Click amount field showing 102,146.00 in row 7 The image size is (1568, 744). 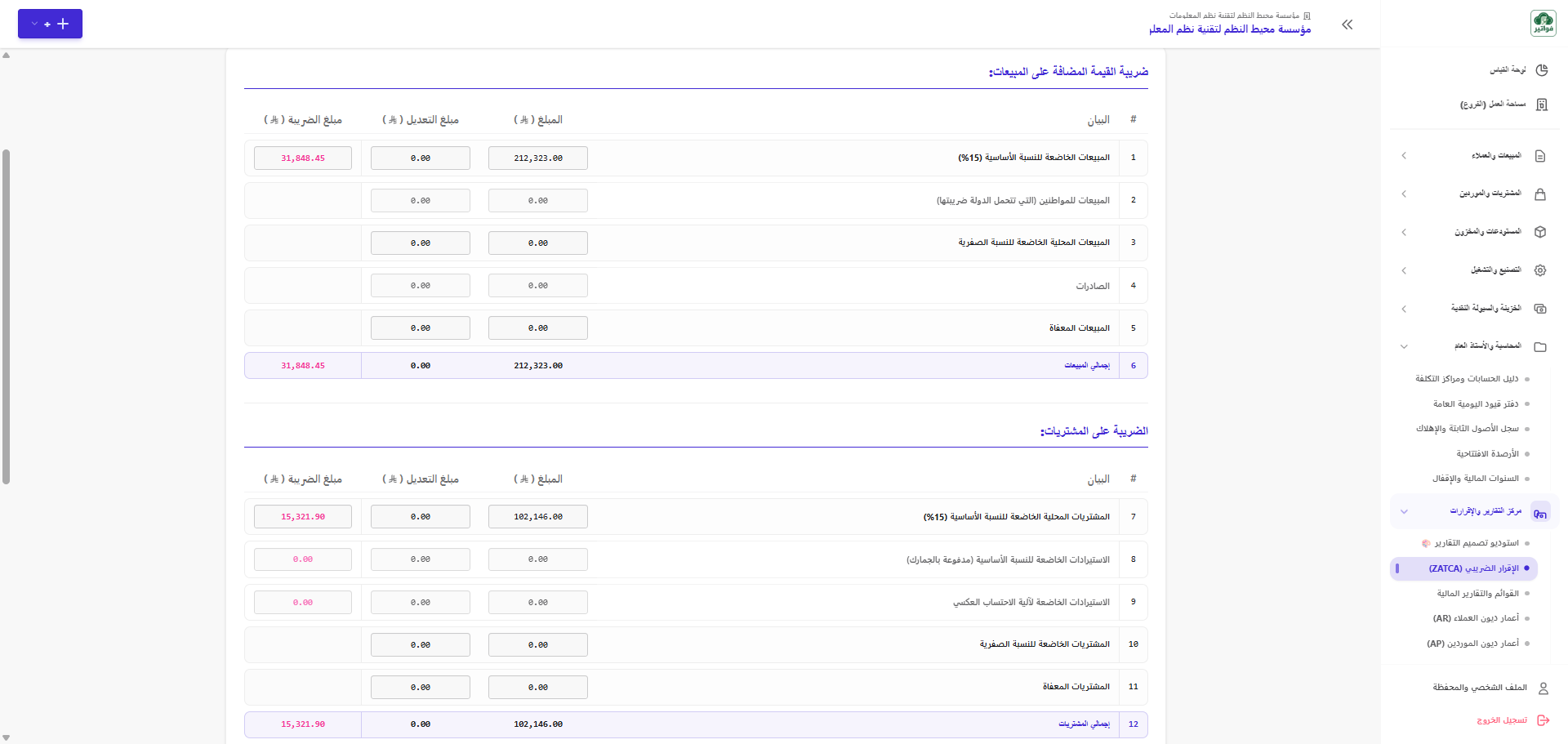point(538,517)
